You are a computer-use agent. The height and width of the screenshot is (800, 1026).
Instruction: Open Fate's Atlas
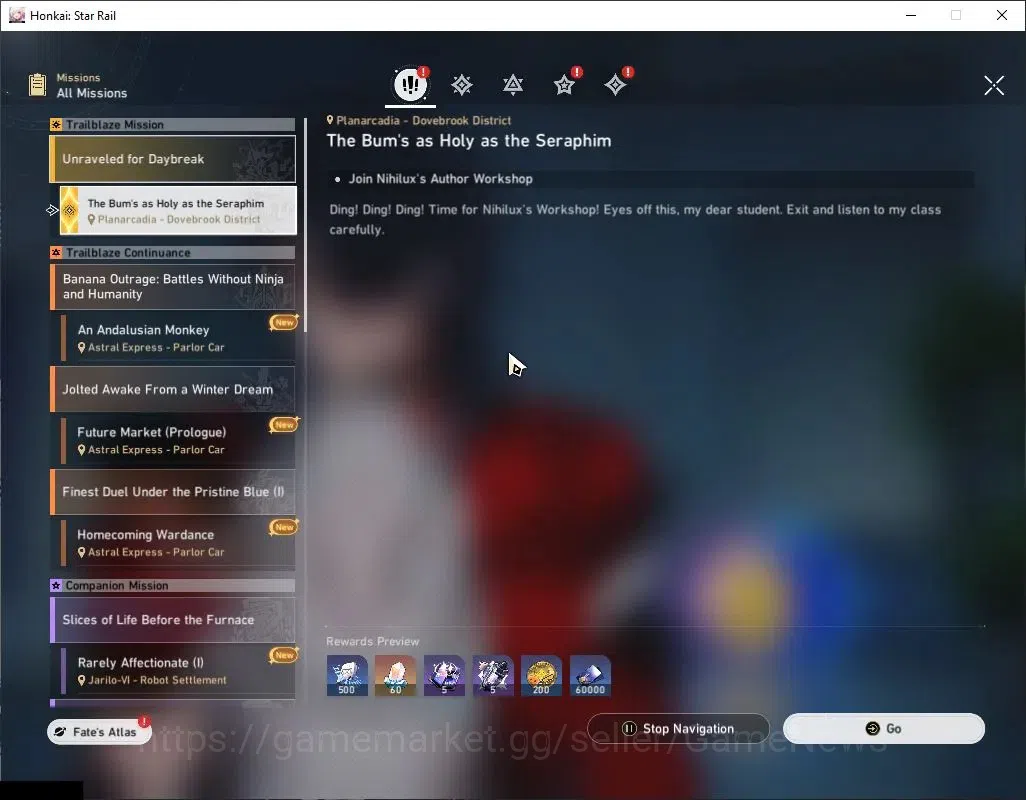(x=99, y=732)
